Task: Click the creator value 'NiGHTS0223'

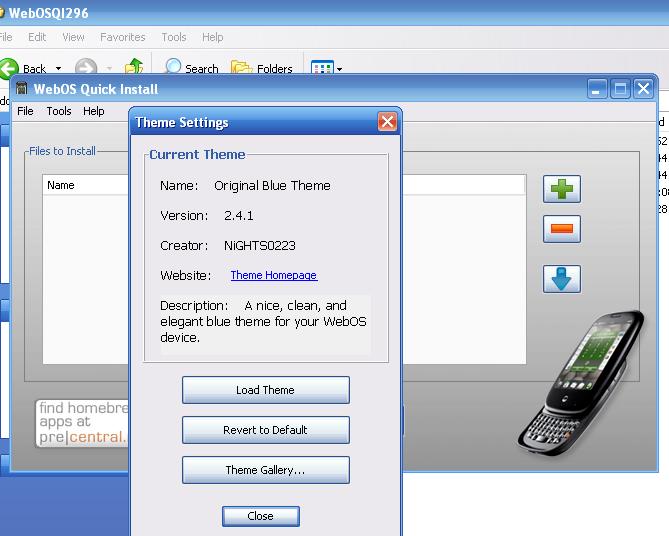Action: (260, 245)
